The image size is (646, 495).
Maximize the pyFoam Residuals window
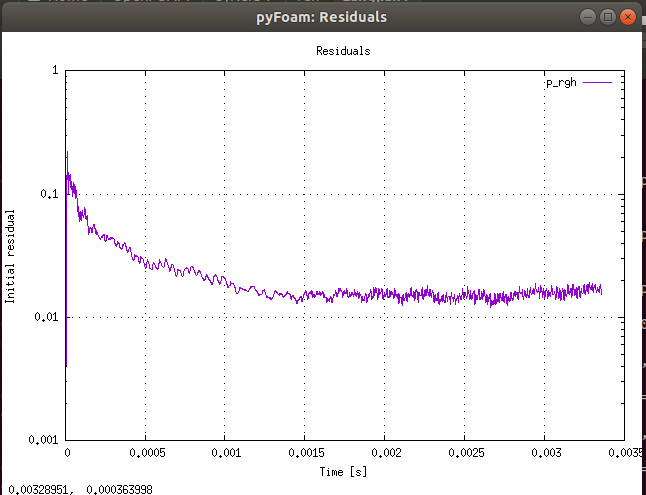606,17
